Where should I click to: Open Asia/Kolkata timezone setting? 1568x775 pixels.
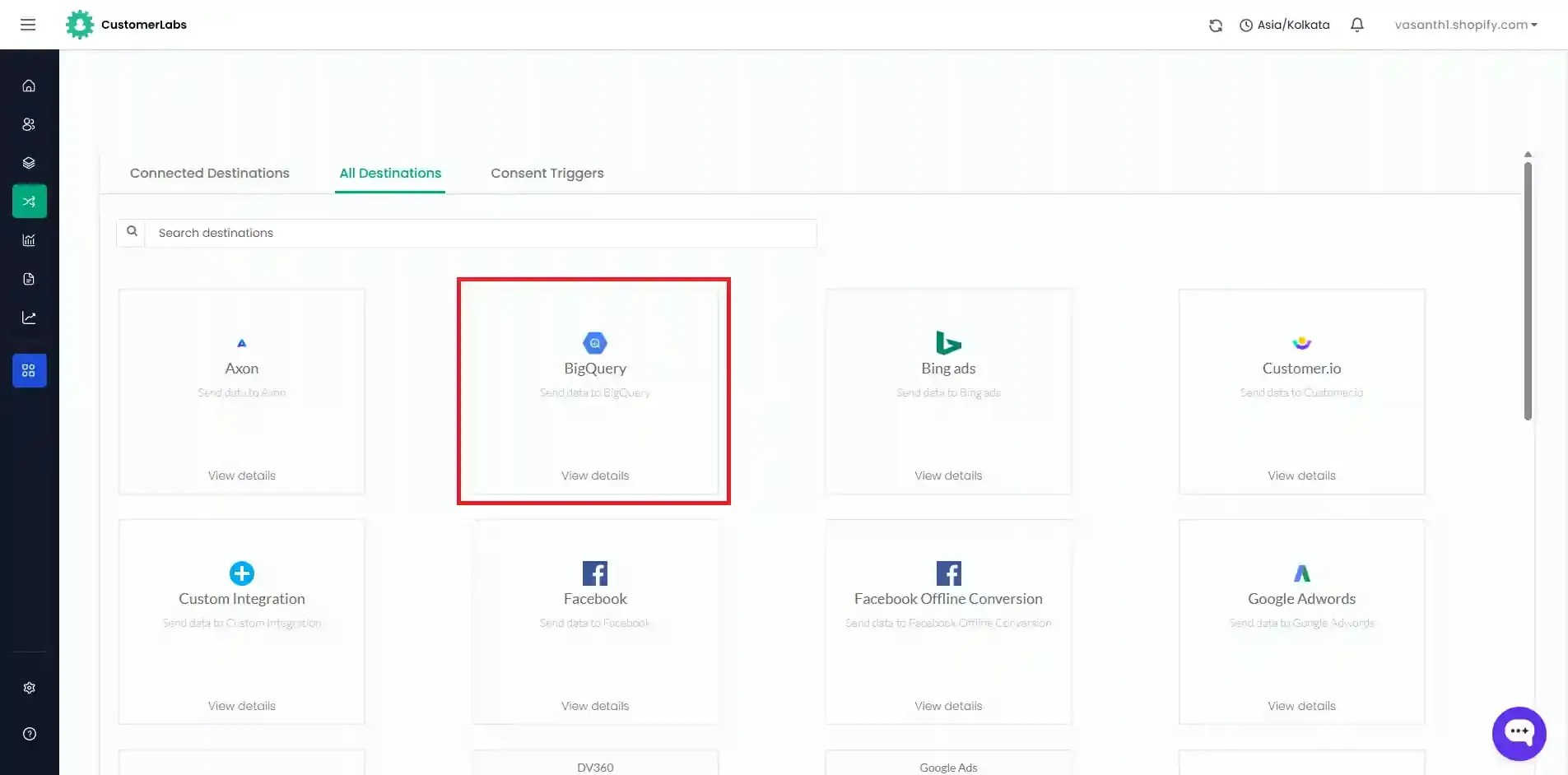[x=1285, y=25]
